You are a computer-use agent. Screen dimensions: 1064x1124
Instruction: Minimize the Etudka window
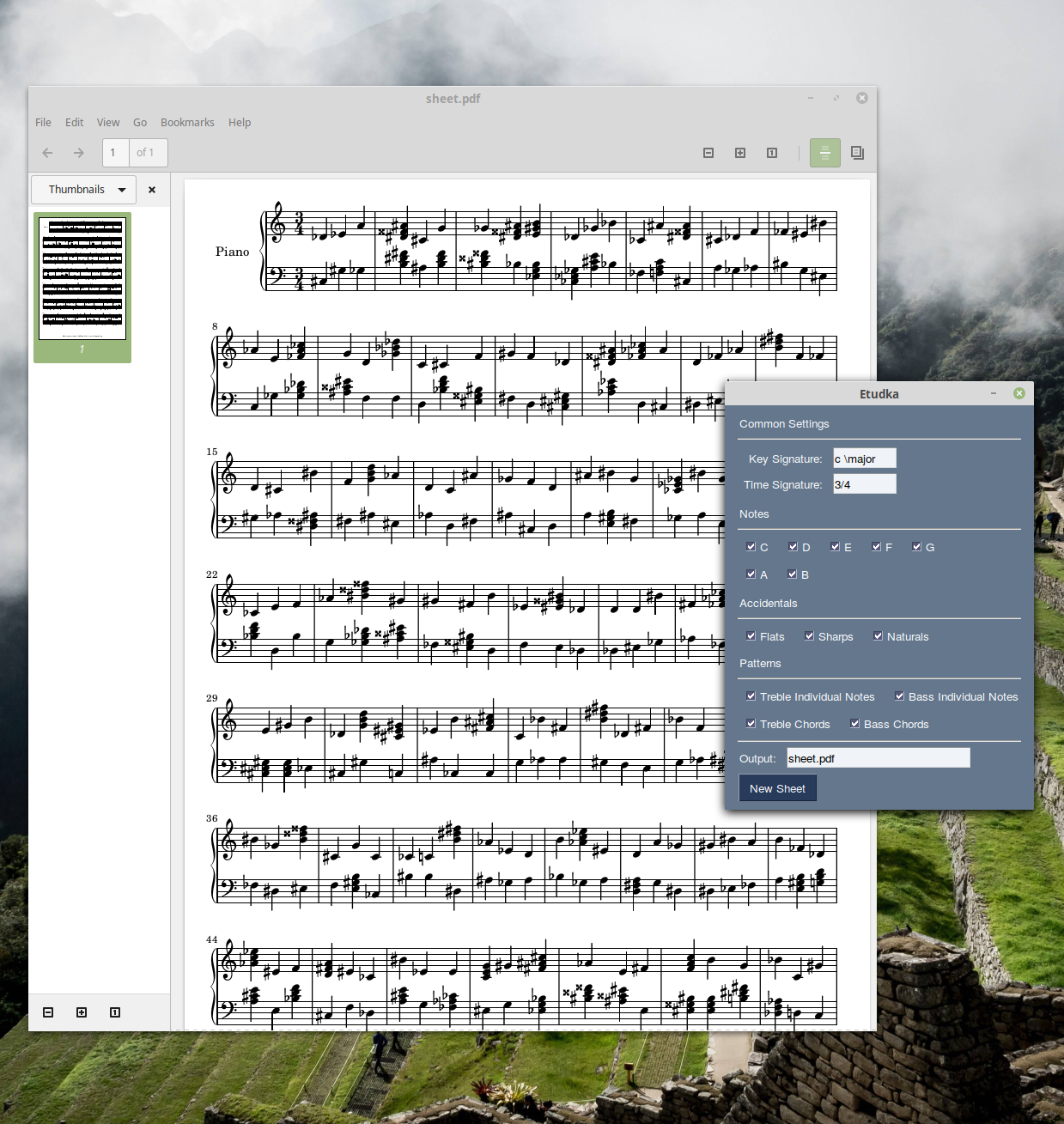(x=994, y=393)
